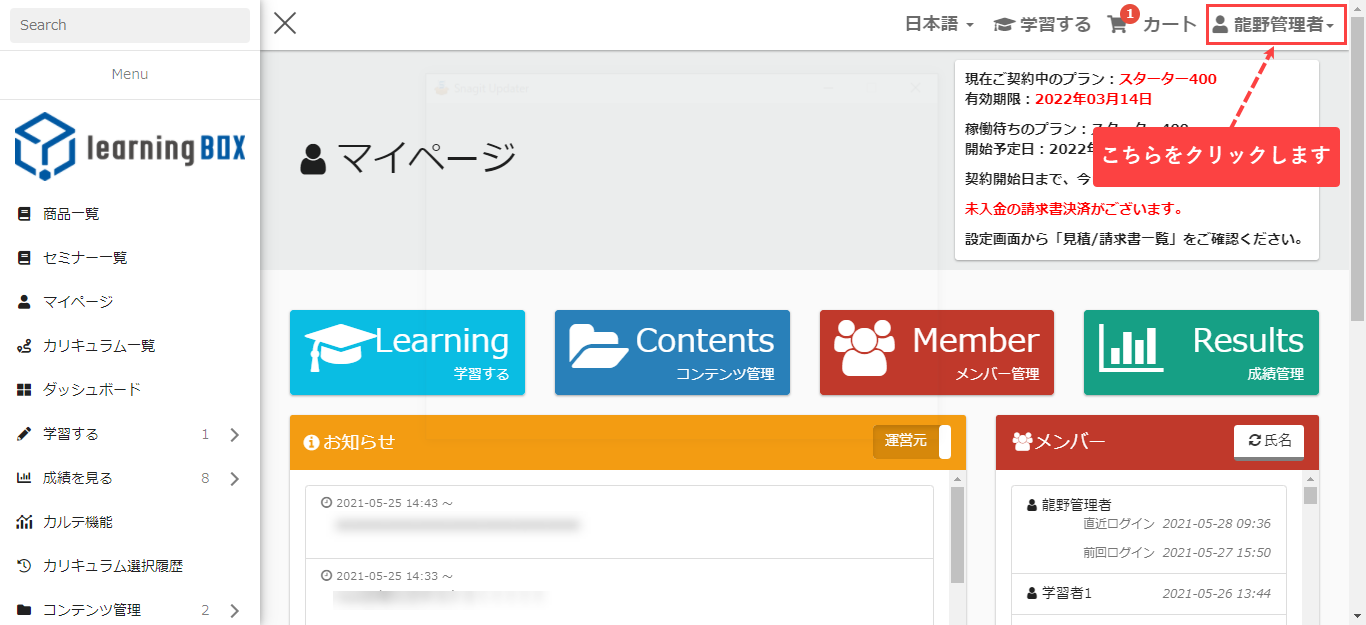Click the Search input field

(x=130, y=25)
